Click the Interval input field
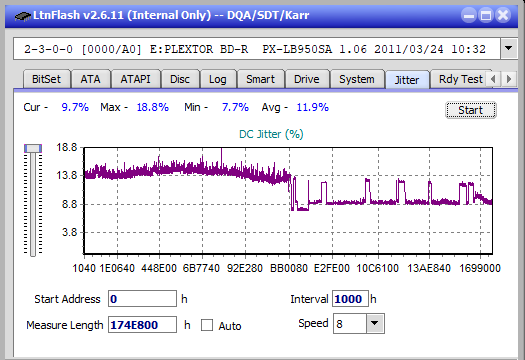Image resolution: width=525 pixels, height=360 pixels. click(350, 299)
